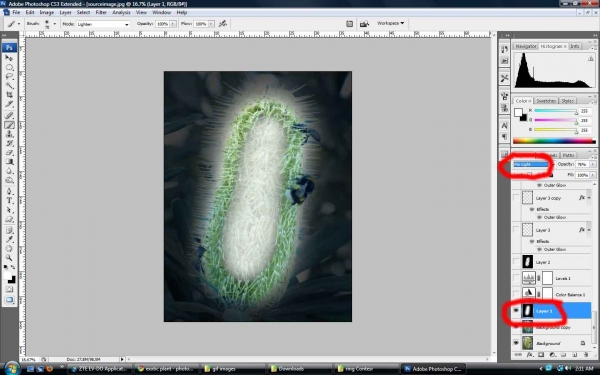Open the Filter menu

click(x=101, y=13)
